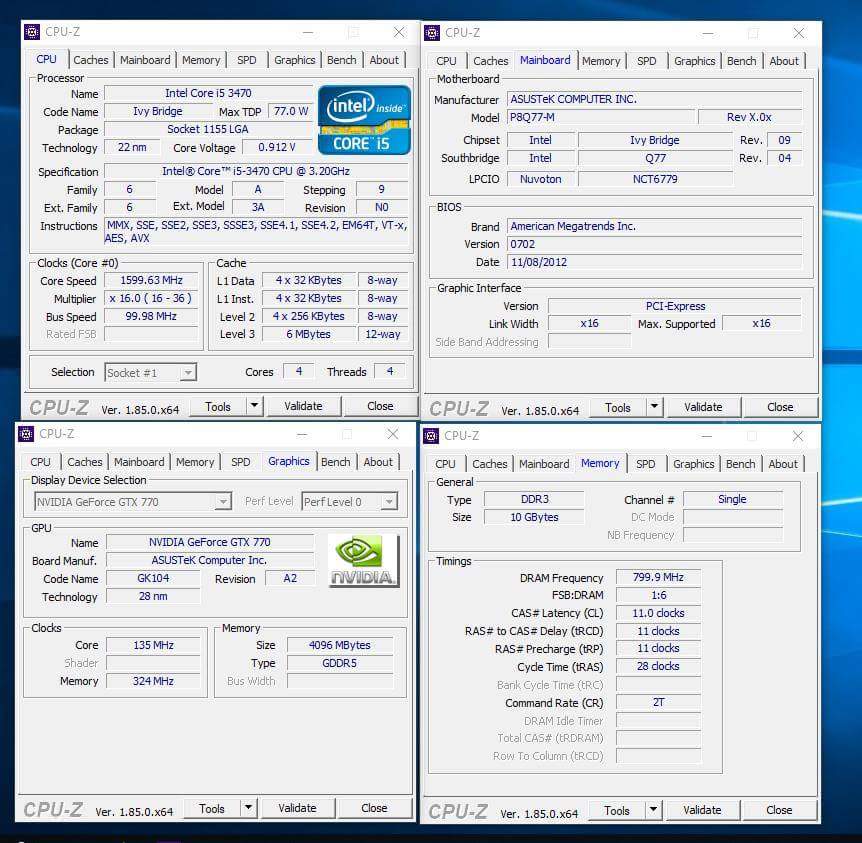The image size is (862, 843).
Task: Close the CPU window with the X icon
Action: [x=400, y=32]
